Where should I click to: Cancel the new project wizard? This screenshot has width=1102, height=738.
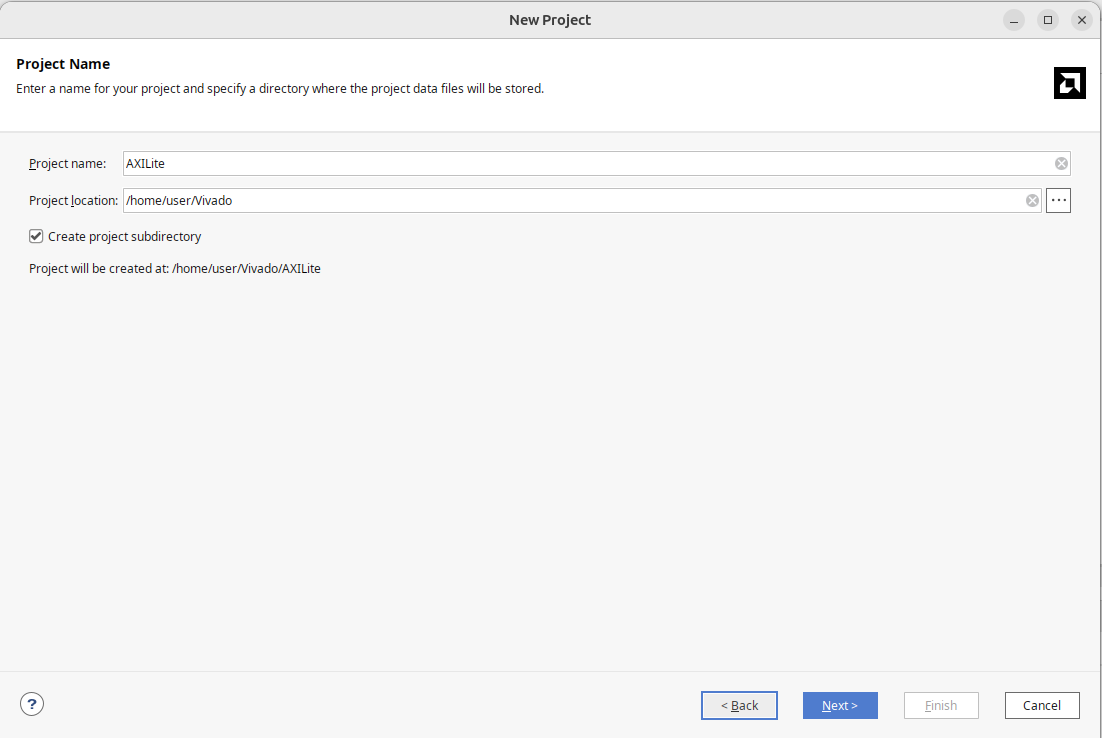point(1041,705)
